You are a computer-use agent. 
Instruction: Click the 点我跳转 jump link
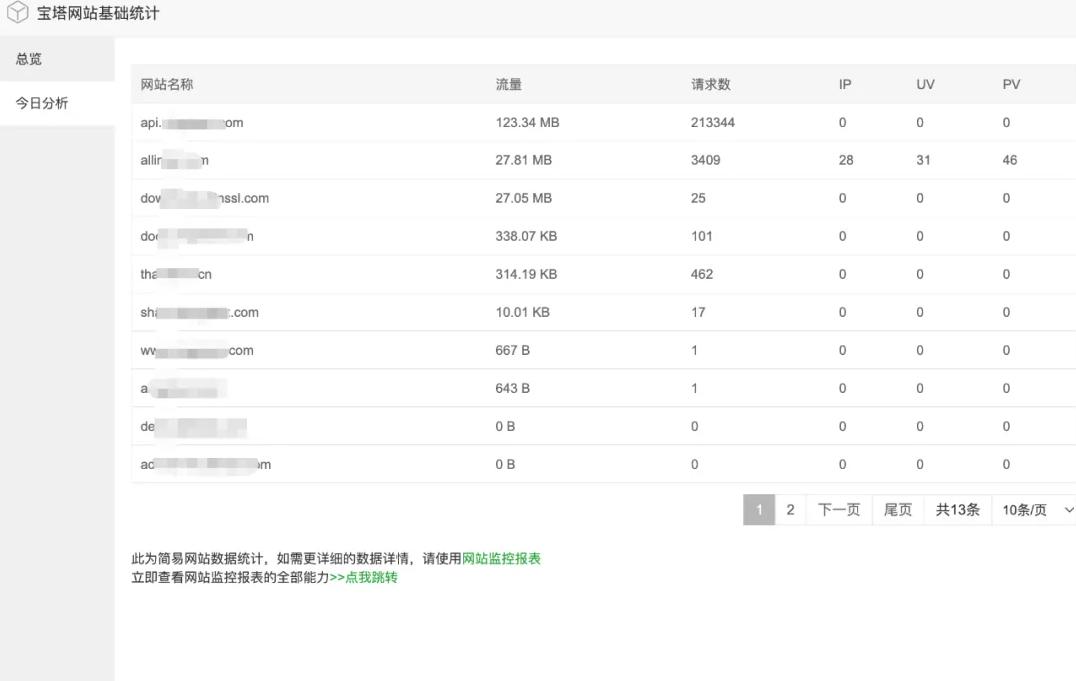coord(372,577)
